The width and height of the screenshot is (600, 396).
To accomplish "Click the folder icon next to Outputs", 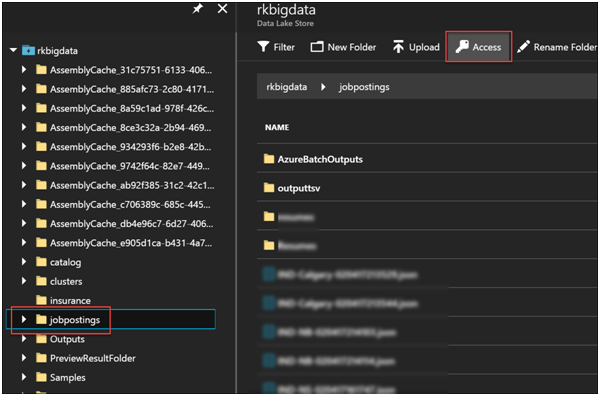I will tap(41, 339).
